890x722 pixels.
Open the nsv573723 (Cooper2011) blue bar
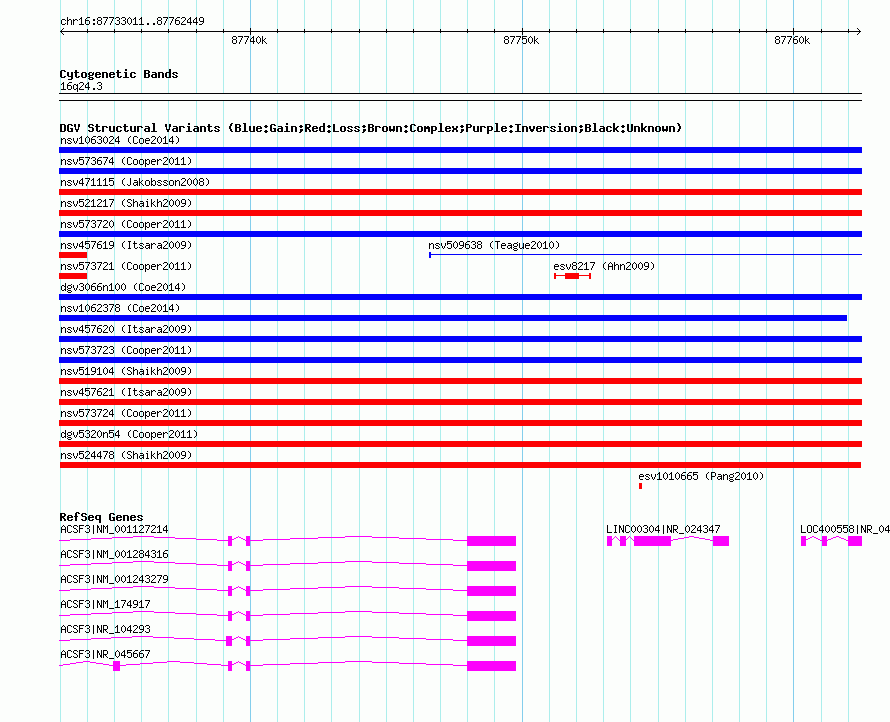coord(460,360)
